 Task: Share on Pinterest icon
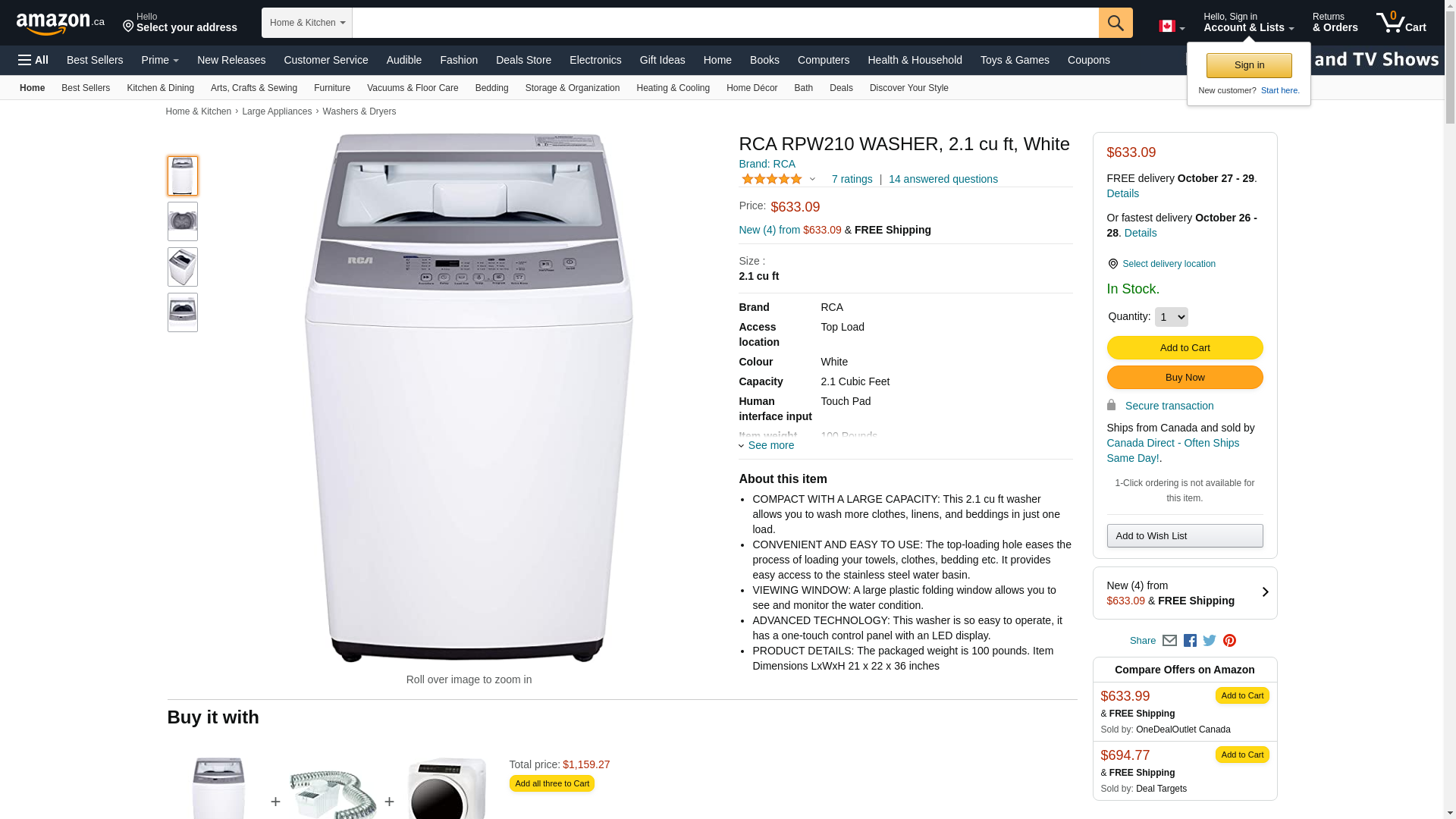tap(1229, 641)
